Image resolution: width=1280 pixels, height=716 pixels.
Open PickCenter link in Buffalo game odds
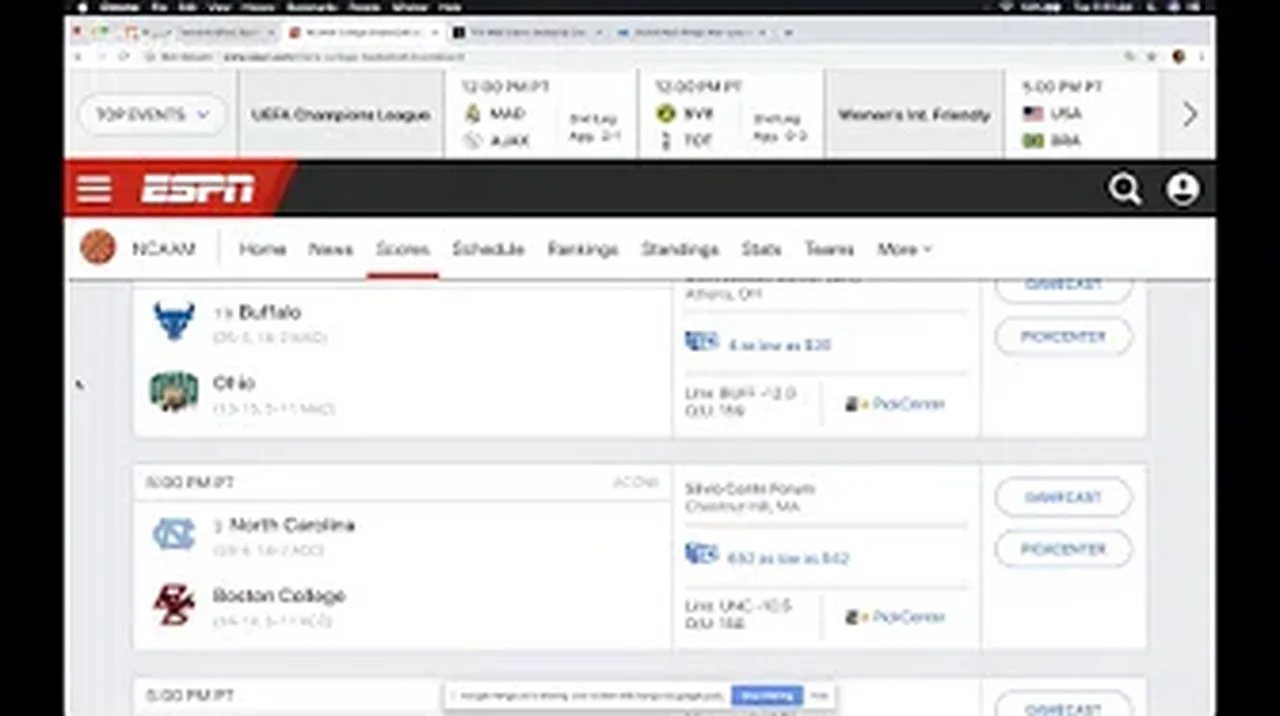(907, 404)
